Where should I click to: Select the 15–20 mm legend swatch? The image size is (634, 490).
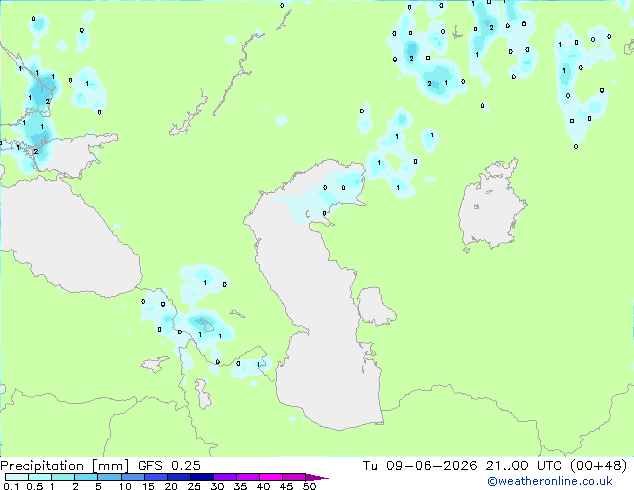pyautogui.click(x=155, y=477)
